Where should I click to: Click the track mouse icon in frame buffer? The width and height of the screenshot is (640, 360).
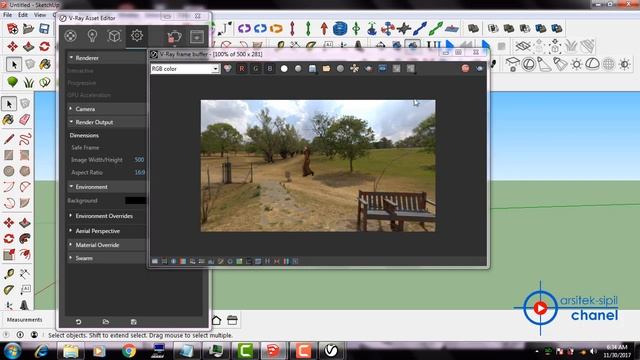[354, 69]
